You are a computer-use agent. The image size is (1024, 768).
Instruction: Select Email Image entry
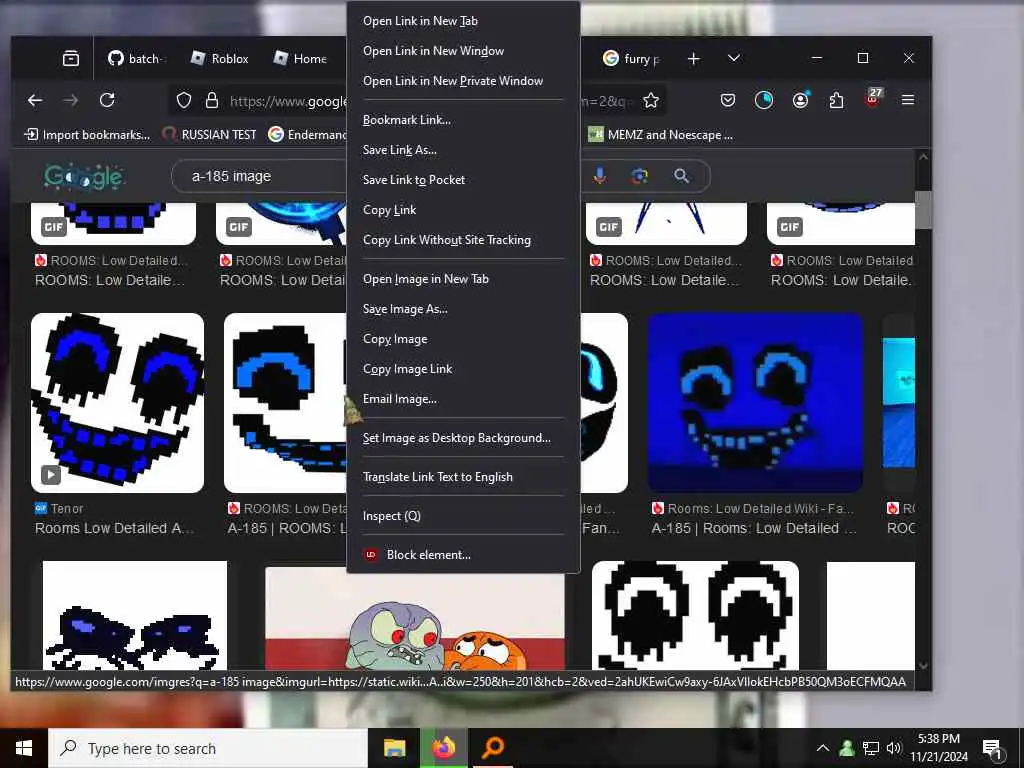463,399
